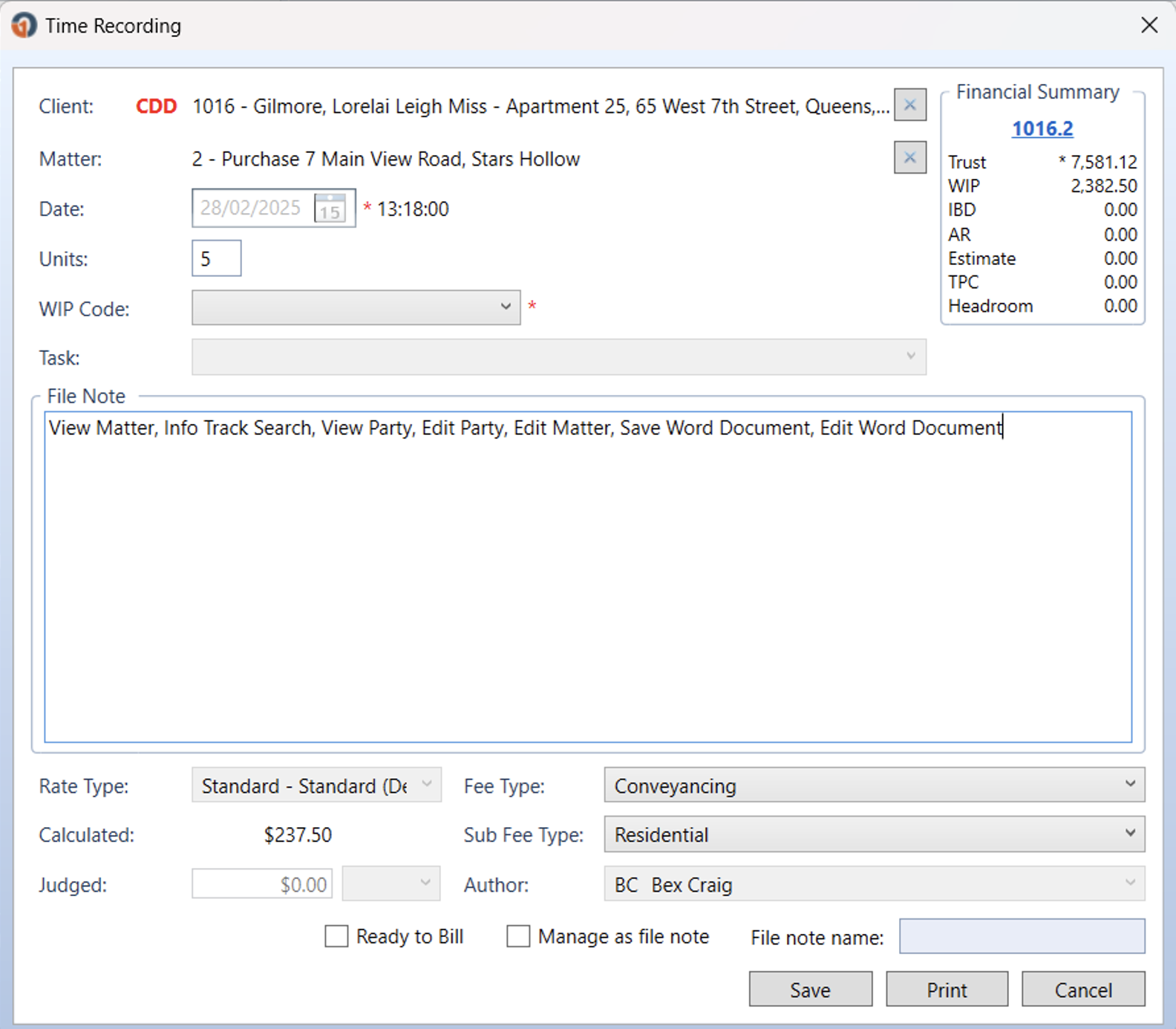1176x1029 pixels.
Task: Click the Calculated value $237.50
Action: click(298, 834)
